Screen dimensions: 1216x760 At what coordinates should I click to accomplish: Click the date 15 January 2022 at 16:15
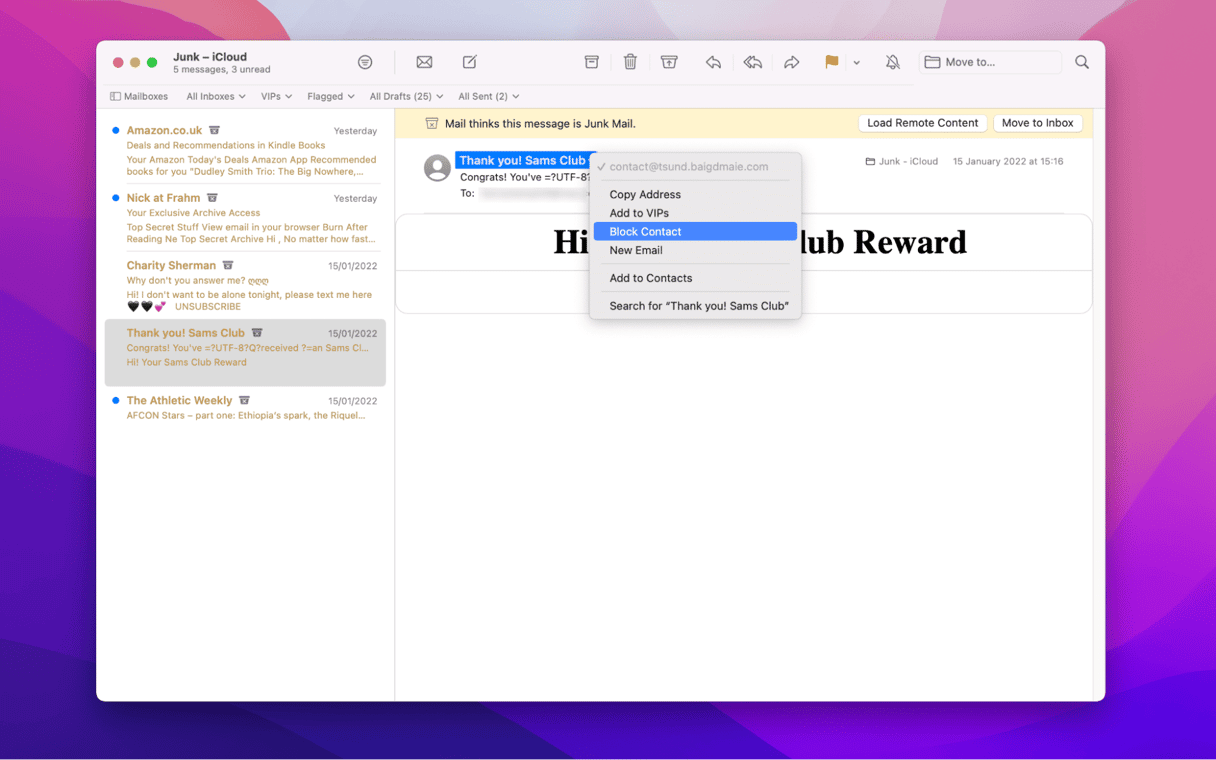coord(1008,161)
